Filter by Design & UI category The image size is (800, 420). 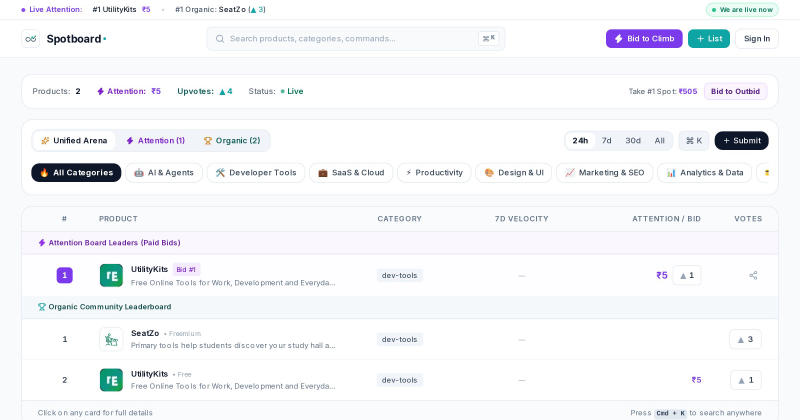[513, 172]
